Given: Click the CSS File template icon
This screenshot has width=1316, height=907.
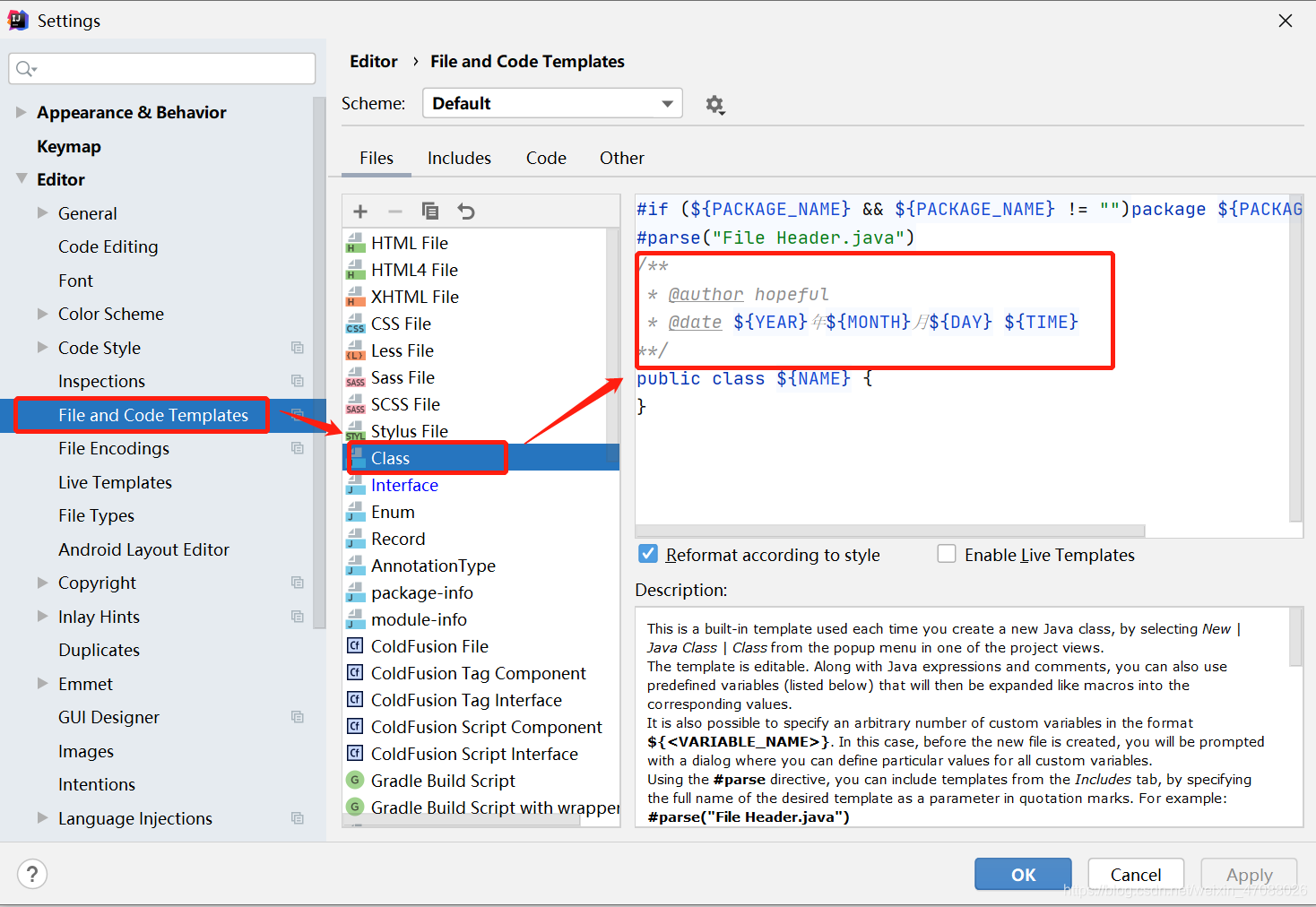Looking at the screenshot, I should (x=356, y=324).
